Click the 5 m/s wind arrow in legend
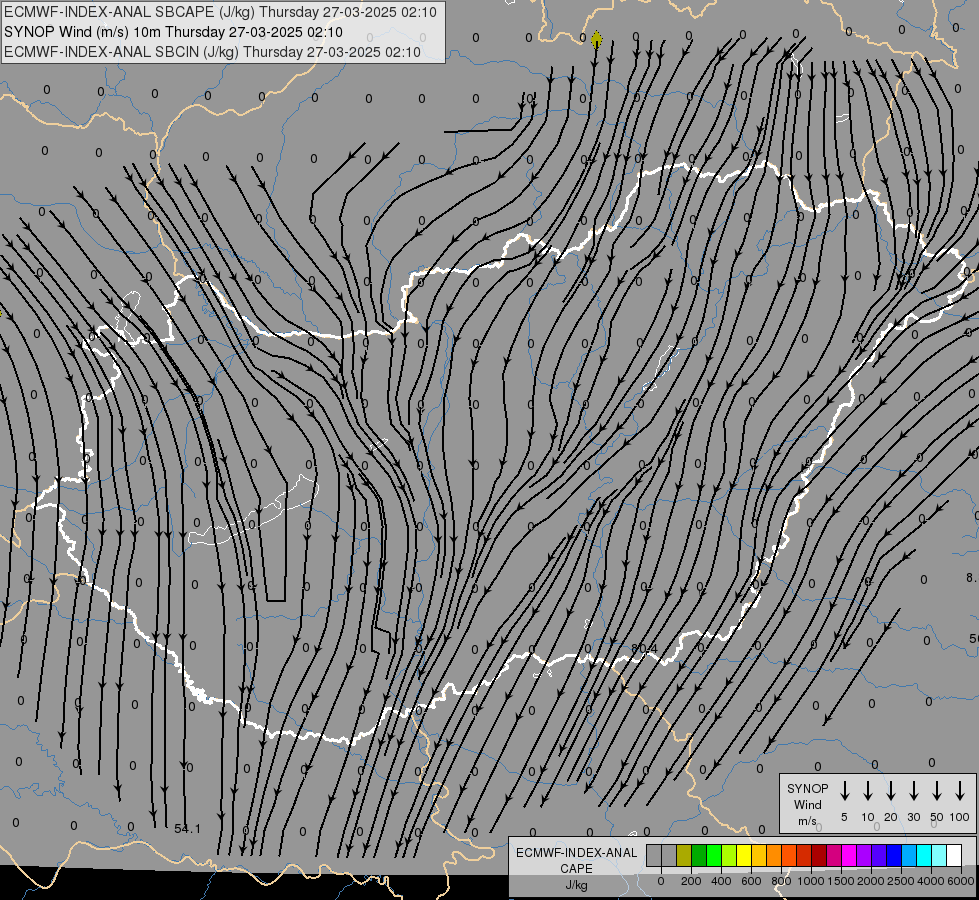The width and height of the screenshot is (979, 900). 844,791
